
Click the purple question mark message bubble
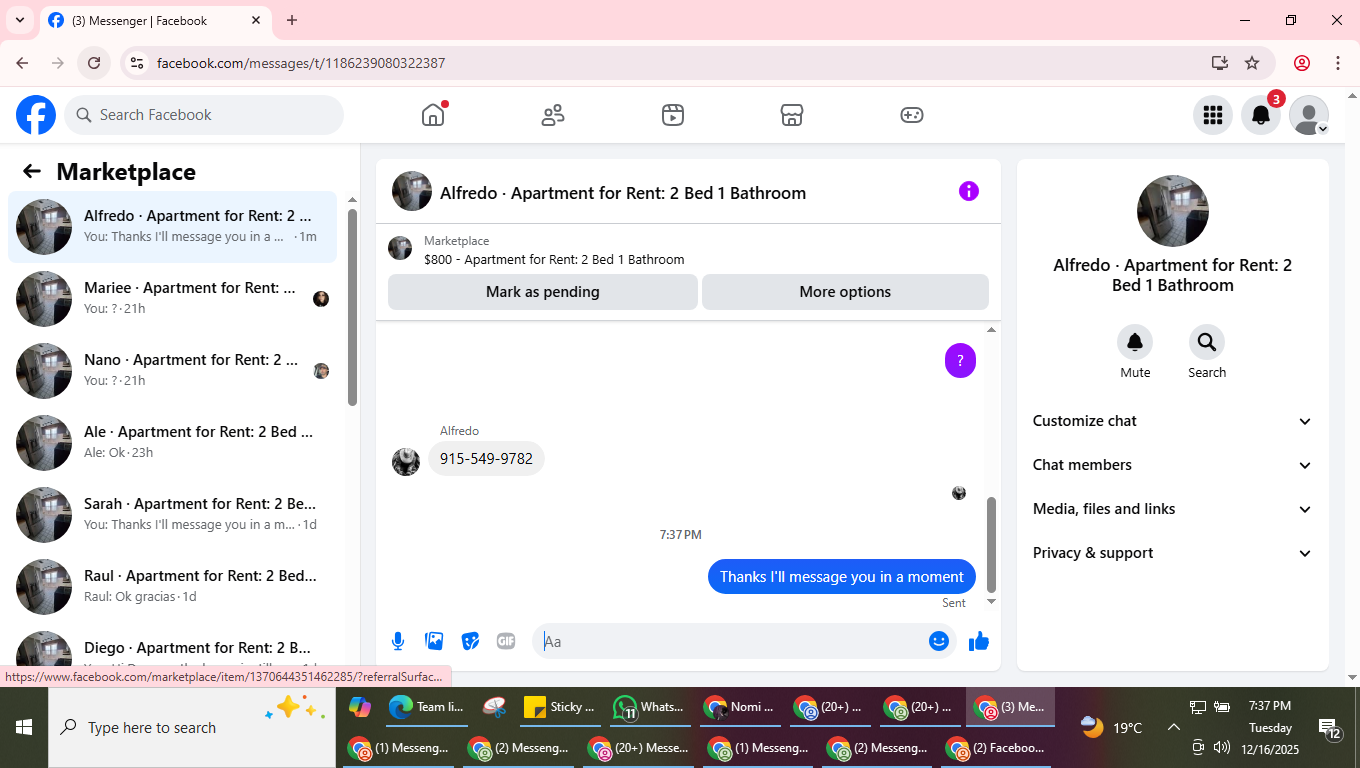(x=960, y=361)
